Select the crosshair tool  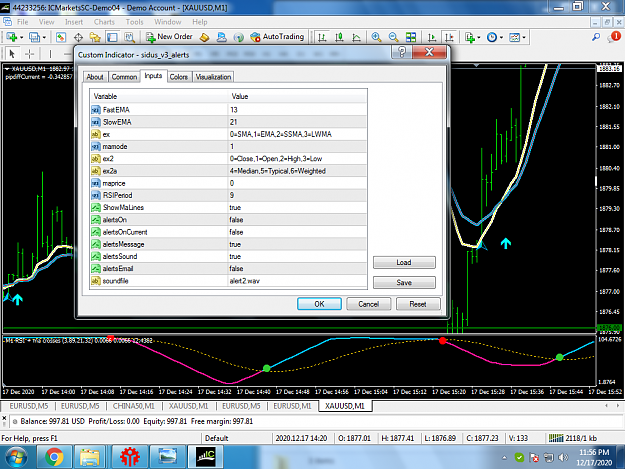29,53
